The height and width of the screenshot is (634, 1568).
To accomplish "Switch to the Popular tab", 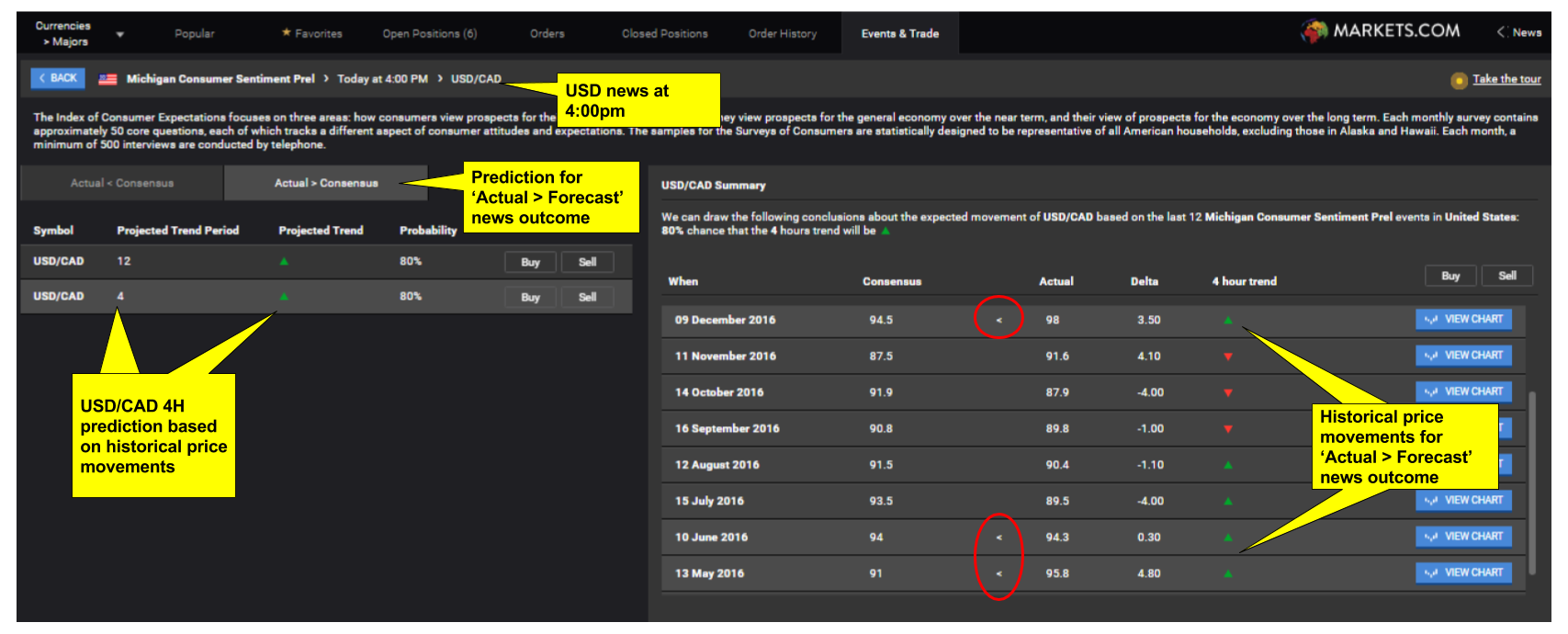I will 195,34.
